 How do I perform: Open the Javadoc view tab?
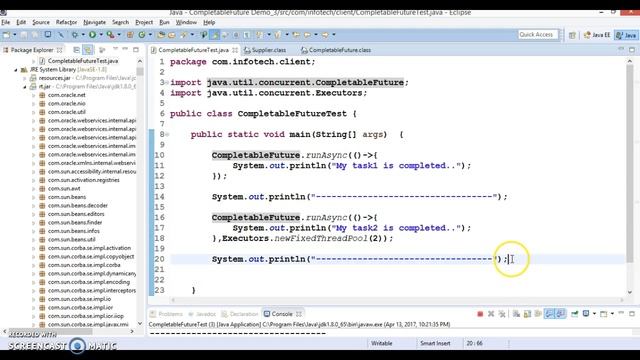202,314
